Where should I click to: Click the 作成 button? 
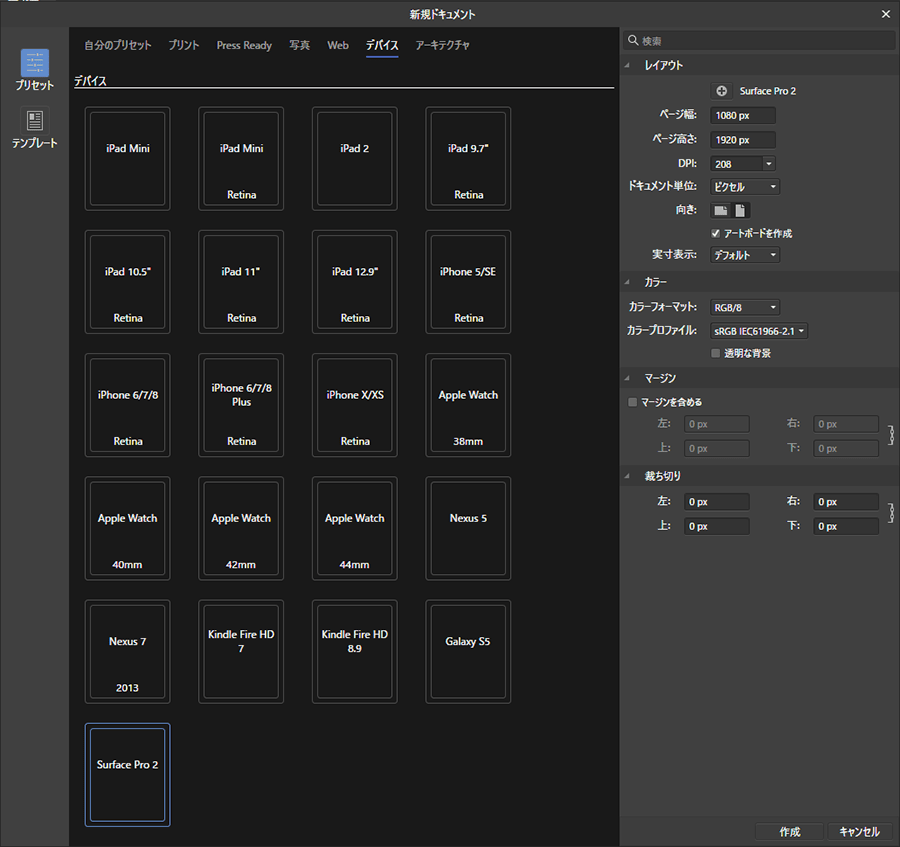pyautogui.click(x=789, y=832)
